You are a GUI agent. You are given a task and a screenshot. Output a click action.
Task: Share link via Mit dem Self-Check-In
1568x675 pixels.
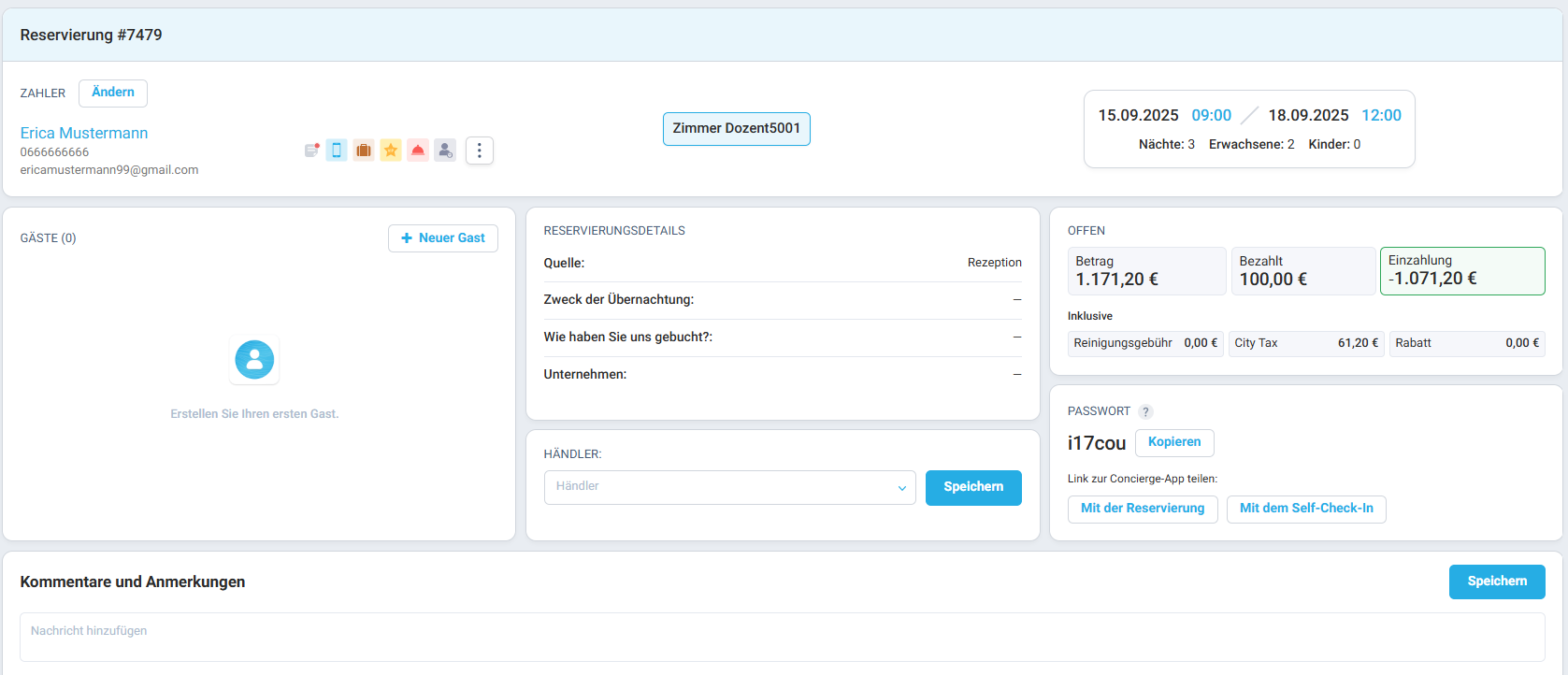(x=1305, y=509)
